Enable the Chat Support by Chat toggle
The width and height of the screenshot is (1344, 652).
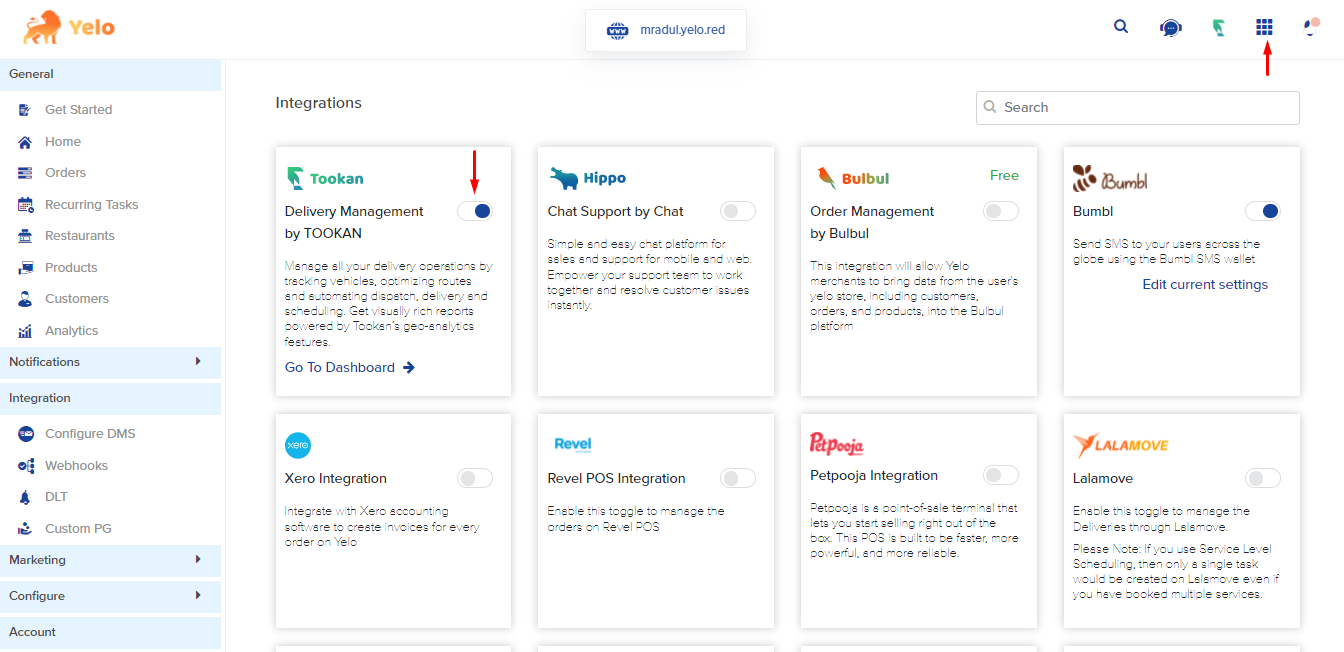coord(738,211)
